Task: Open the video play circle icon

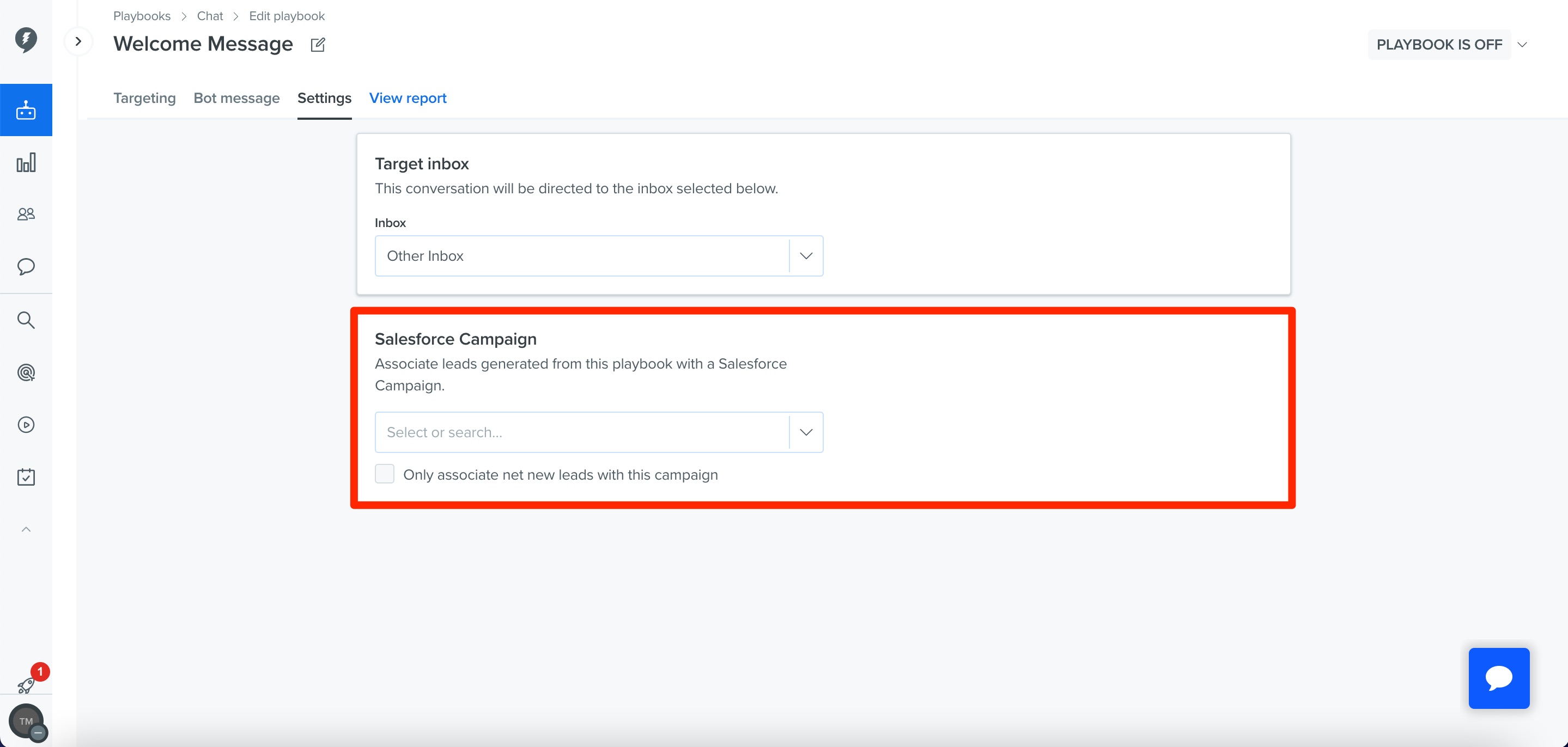Action: point(26,425)
